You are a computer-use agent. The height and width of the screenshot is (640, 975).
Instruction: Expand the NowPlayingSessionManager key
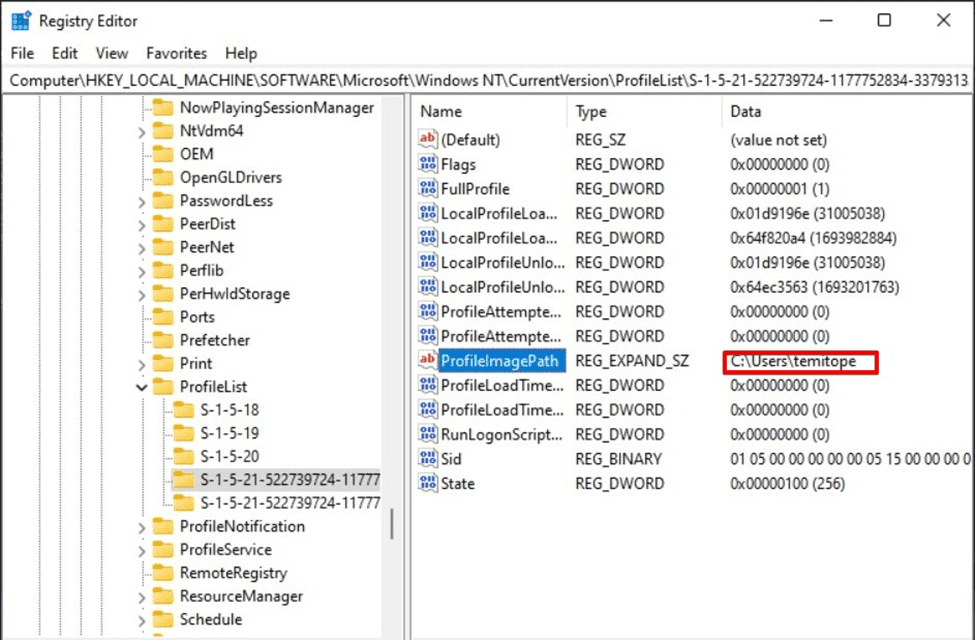pos(141,108)
